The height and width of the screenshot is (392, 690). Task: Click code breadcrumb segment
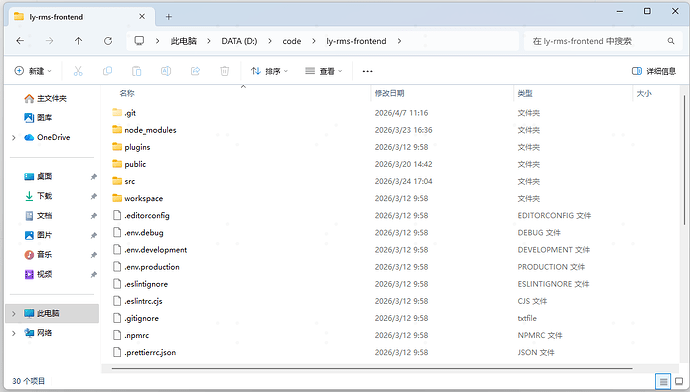[x=292, y=41]
